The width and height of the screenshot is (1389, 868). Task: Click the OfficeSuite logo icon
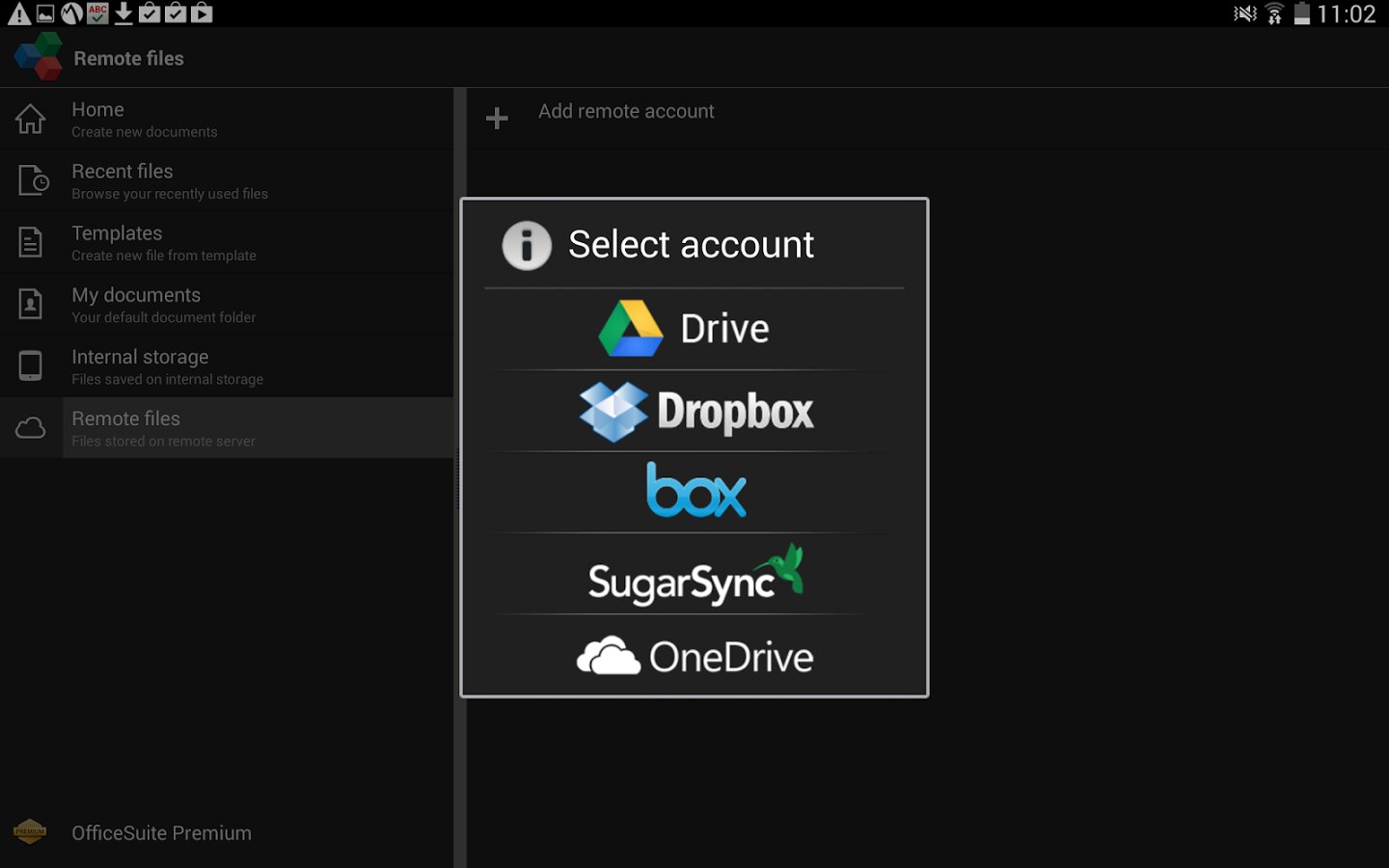(x=39, y=57)
